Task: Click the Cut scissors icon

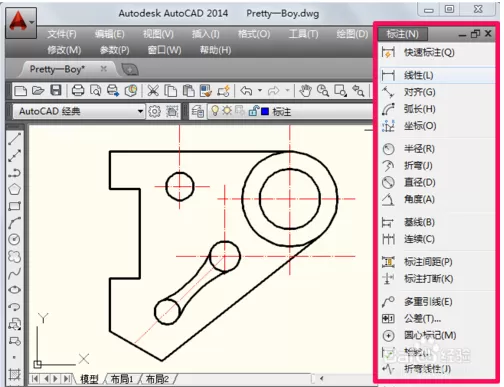Action: (153, 91)
